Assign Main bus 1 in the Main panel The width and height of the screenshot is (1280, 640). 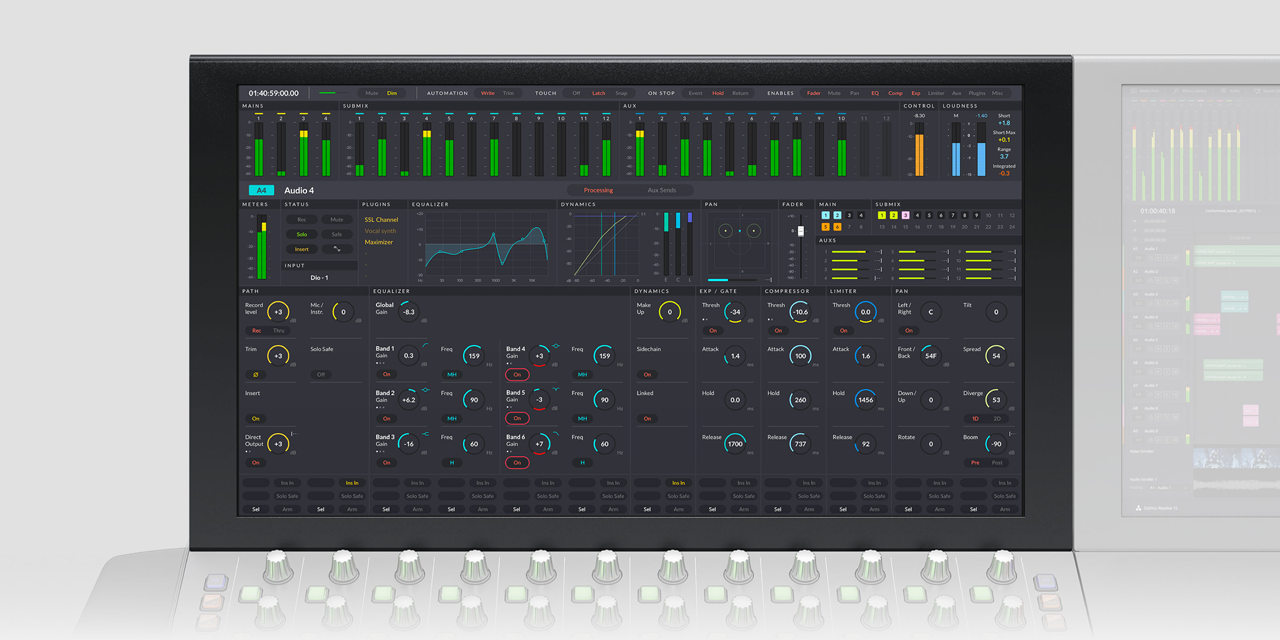click(x=825, y=215)
